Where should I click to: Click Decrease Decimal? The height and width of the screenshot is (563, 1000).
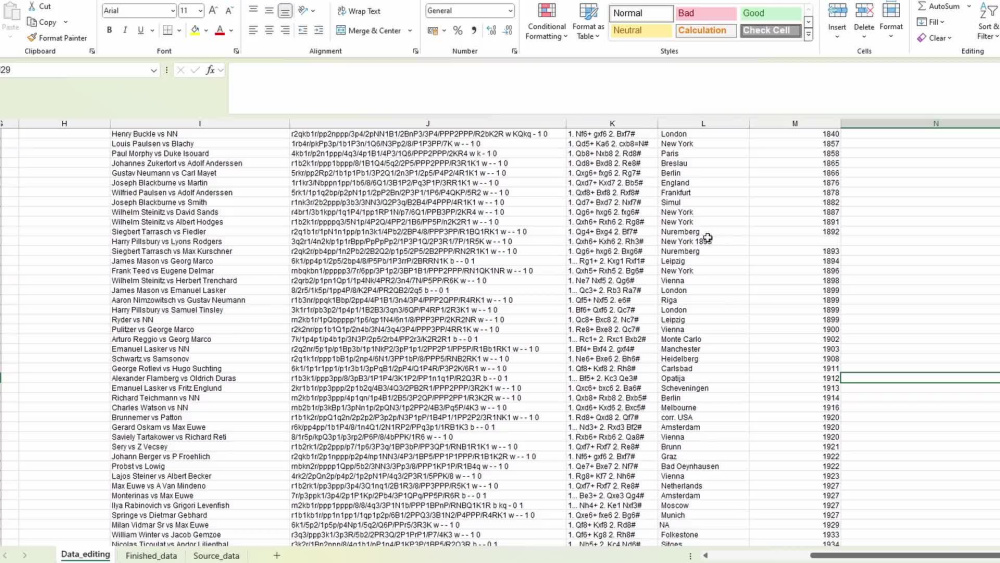point(508,31)
